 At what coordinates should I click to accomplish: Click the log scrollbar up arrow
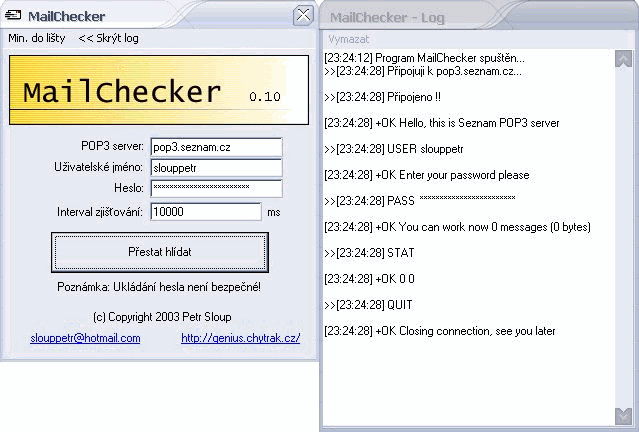pyautogui.click(x=623, y=59)
